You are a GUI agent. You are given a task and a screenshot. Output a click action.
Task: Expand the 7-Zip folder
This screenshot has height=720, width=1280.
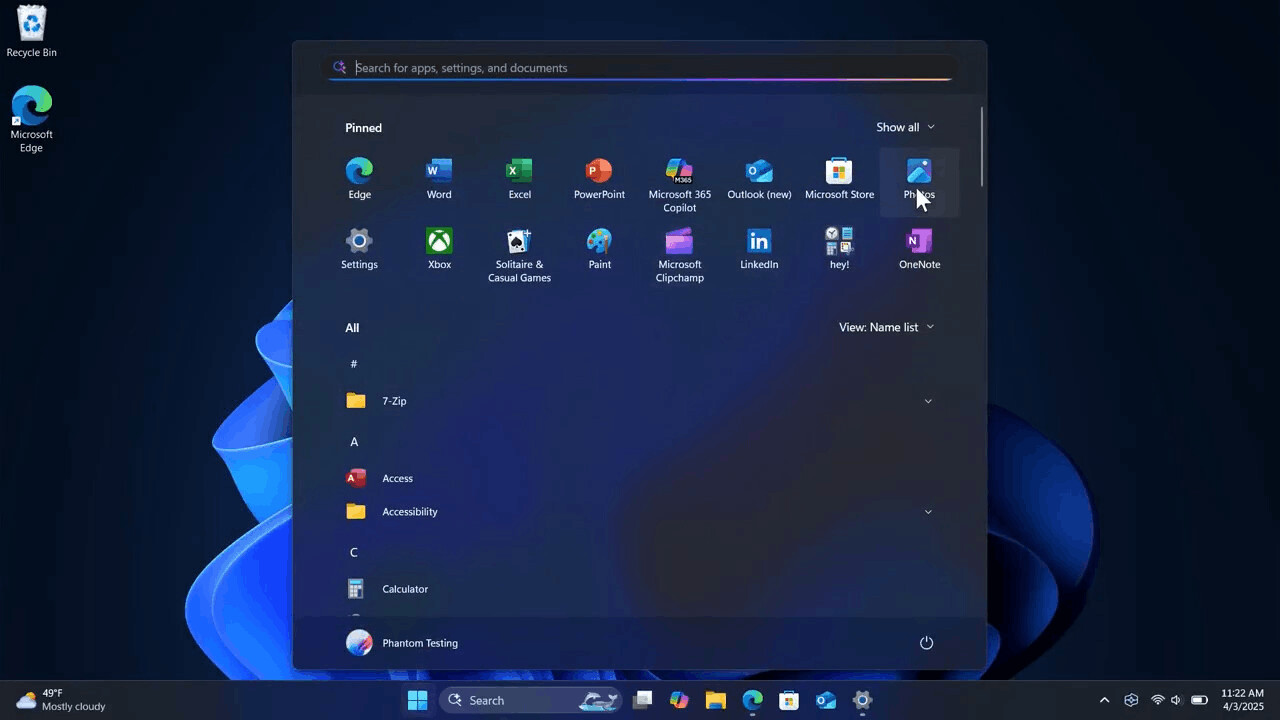pos(928,401)
